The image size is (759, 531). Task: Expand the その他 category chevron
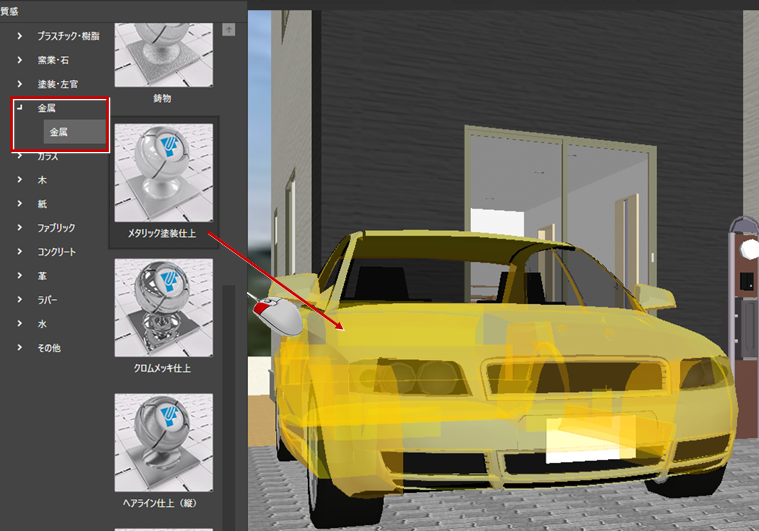(x=19, y=348)
